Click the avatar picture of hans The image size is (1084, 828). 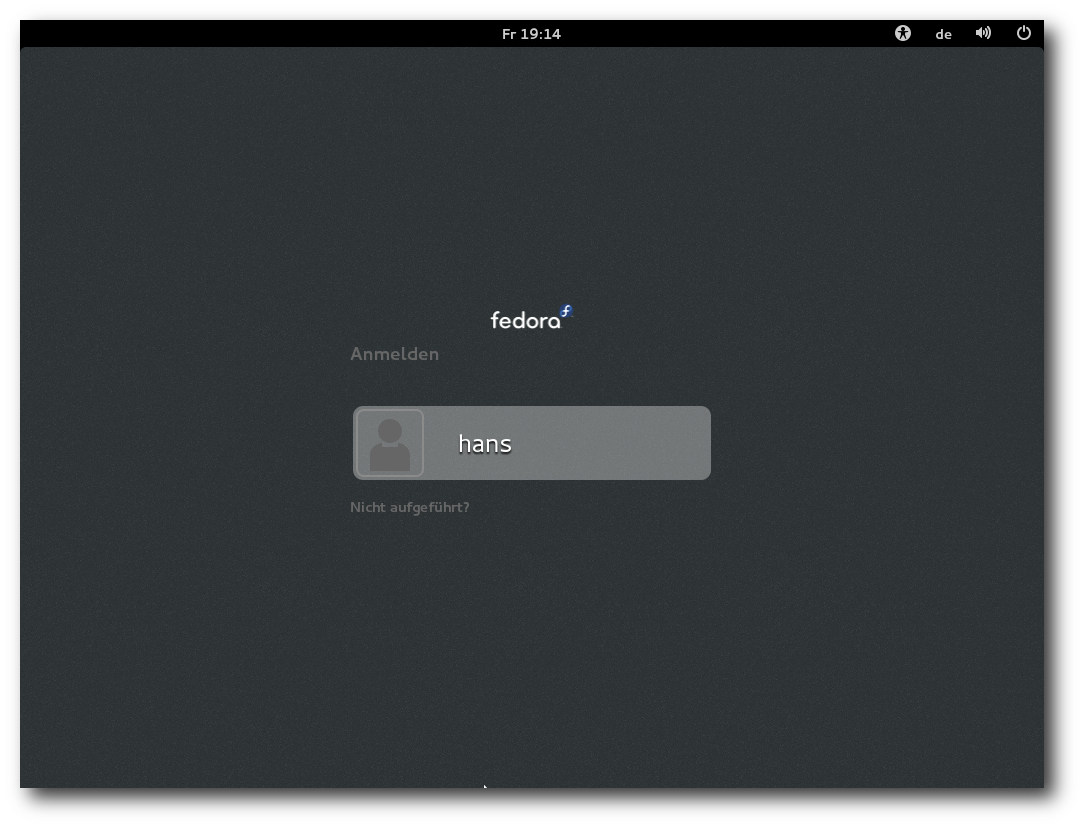click(390, 443)
